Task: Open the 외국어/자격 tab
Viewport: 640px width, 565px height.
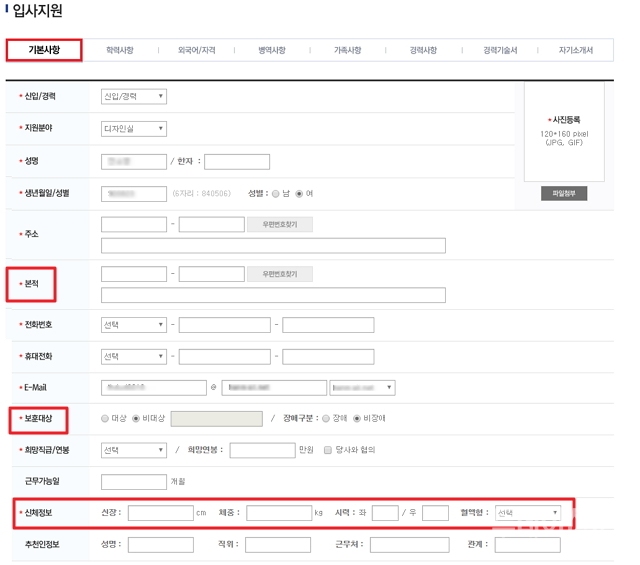Action: (x=196, y=50)
